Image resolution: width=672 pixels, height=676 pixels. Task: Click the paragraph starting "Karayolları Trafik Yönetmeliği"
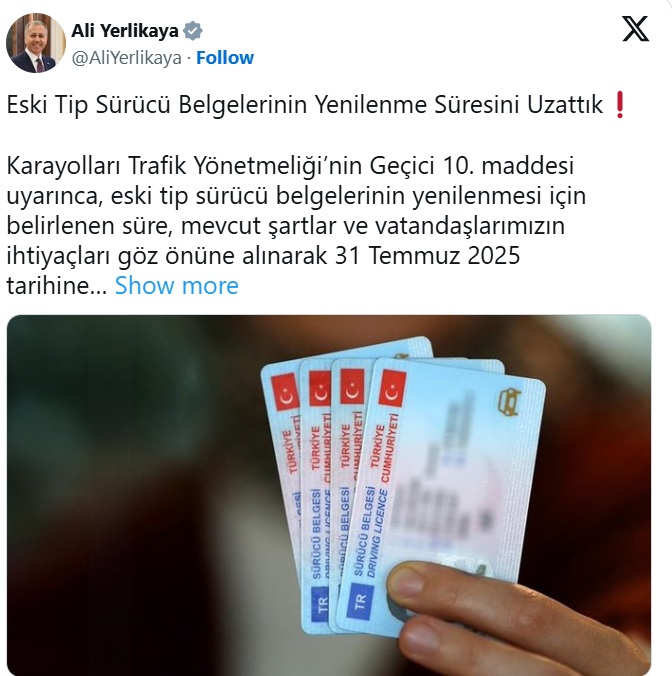[x=296, y=225]
